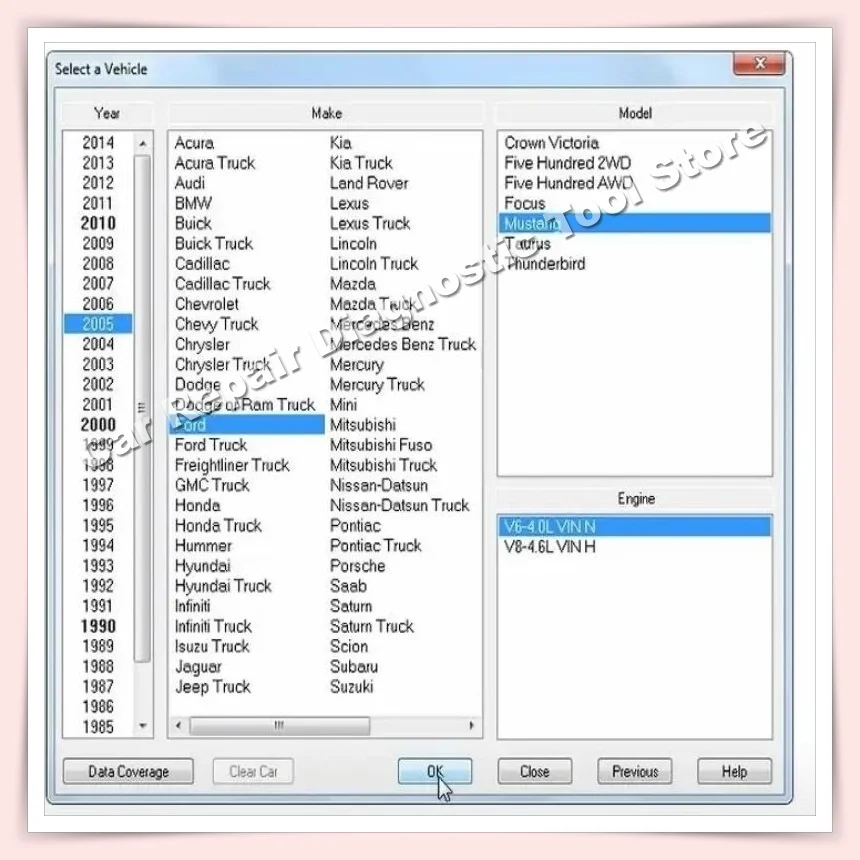Image resolution: width=860 pixels, height=860 pixels.
Task: Select Hummer in Make list
Action: pos(203,546)
